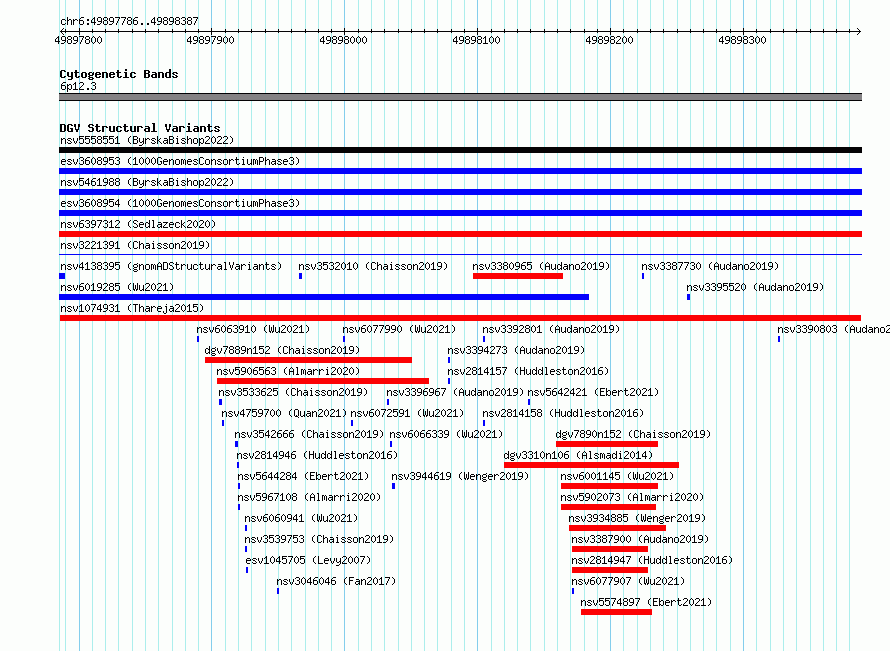
Task: Select the blue bar of nsv6019285
Action: pos(324,297)
